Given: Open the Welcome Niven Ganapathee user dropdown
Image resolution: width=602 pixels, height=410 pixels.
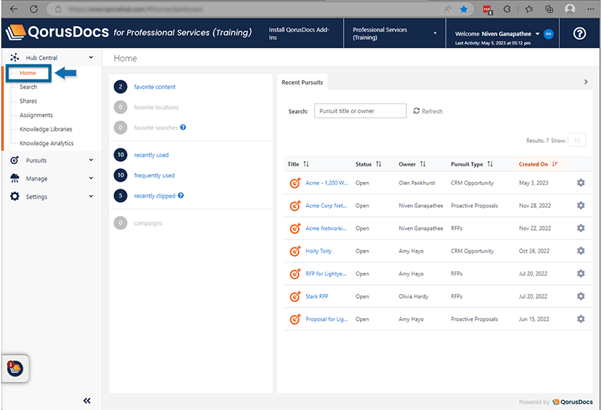Looking at the screenshot, I should tap(537, 34).
